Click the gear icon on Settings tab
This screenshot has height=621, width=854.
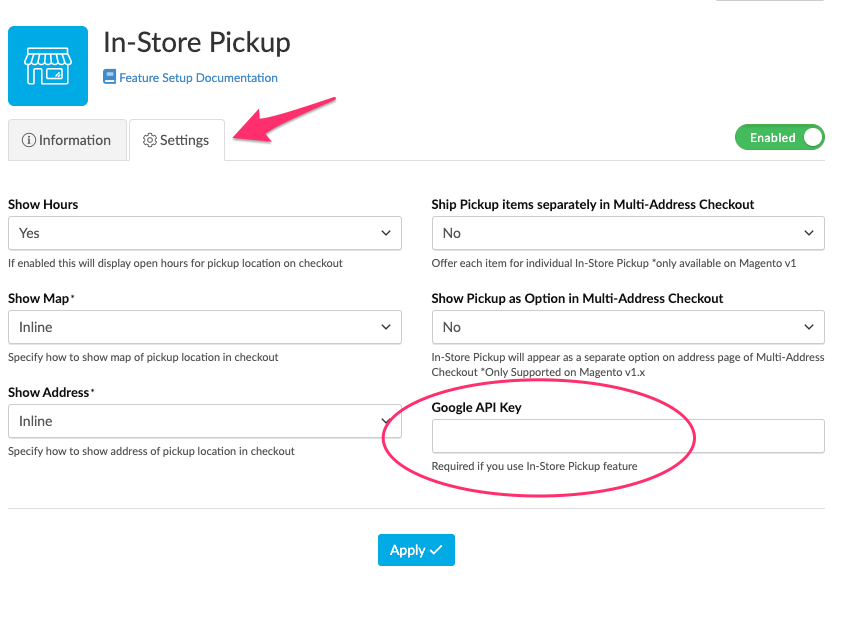click(x=150, y=140)
